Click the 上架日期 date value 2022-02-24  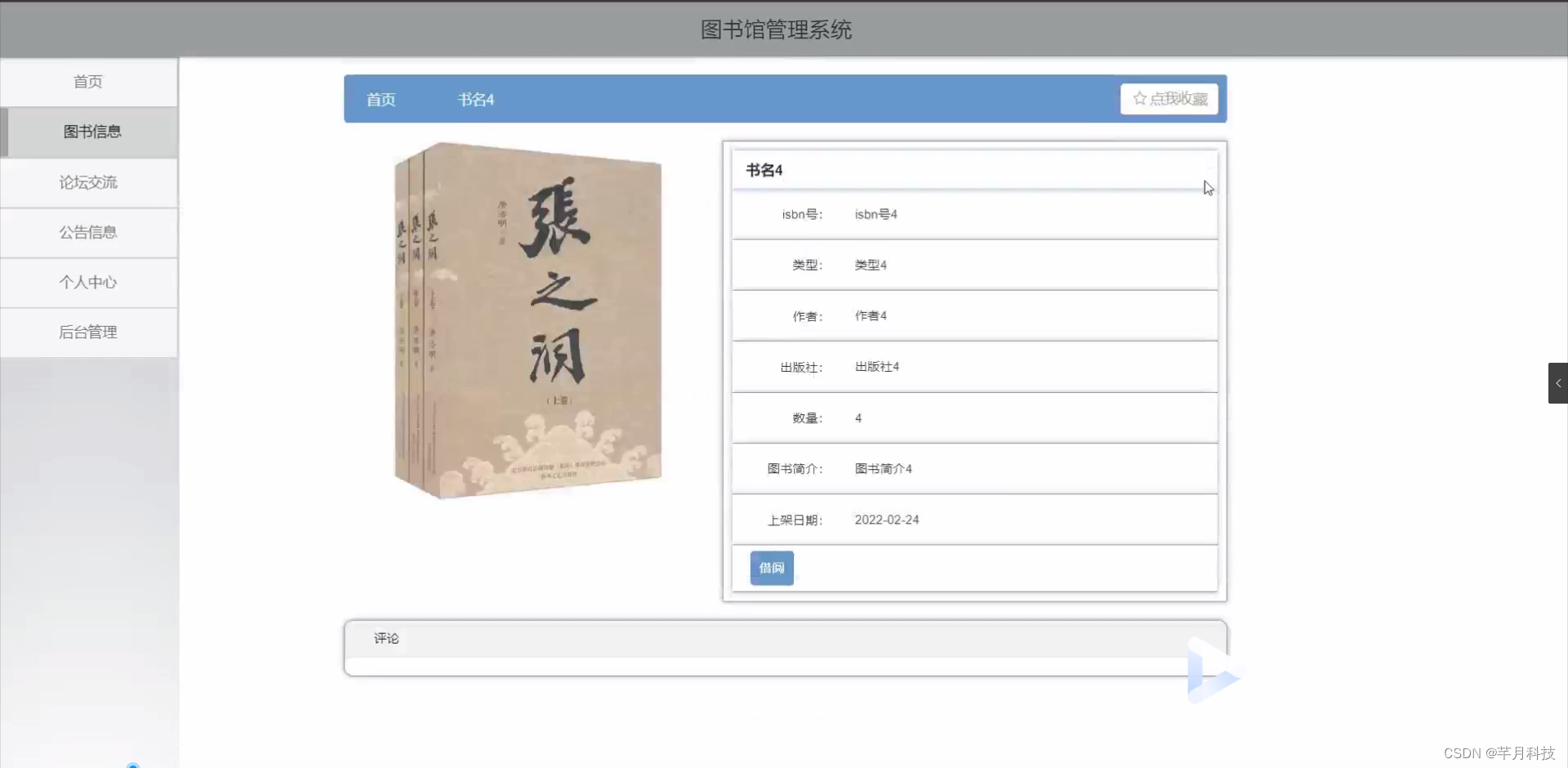(x=887, y=519)
